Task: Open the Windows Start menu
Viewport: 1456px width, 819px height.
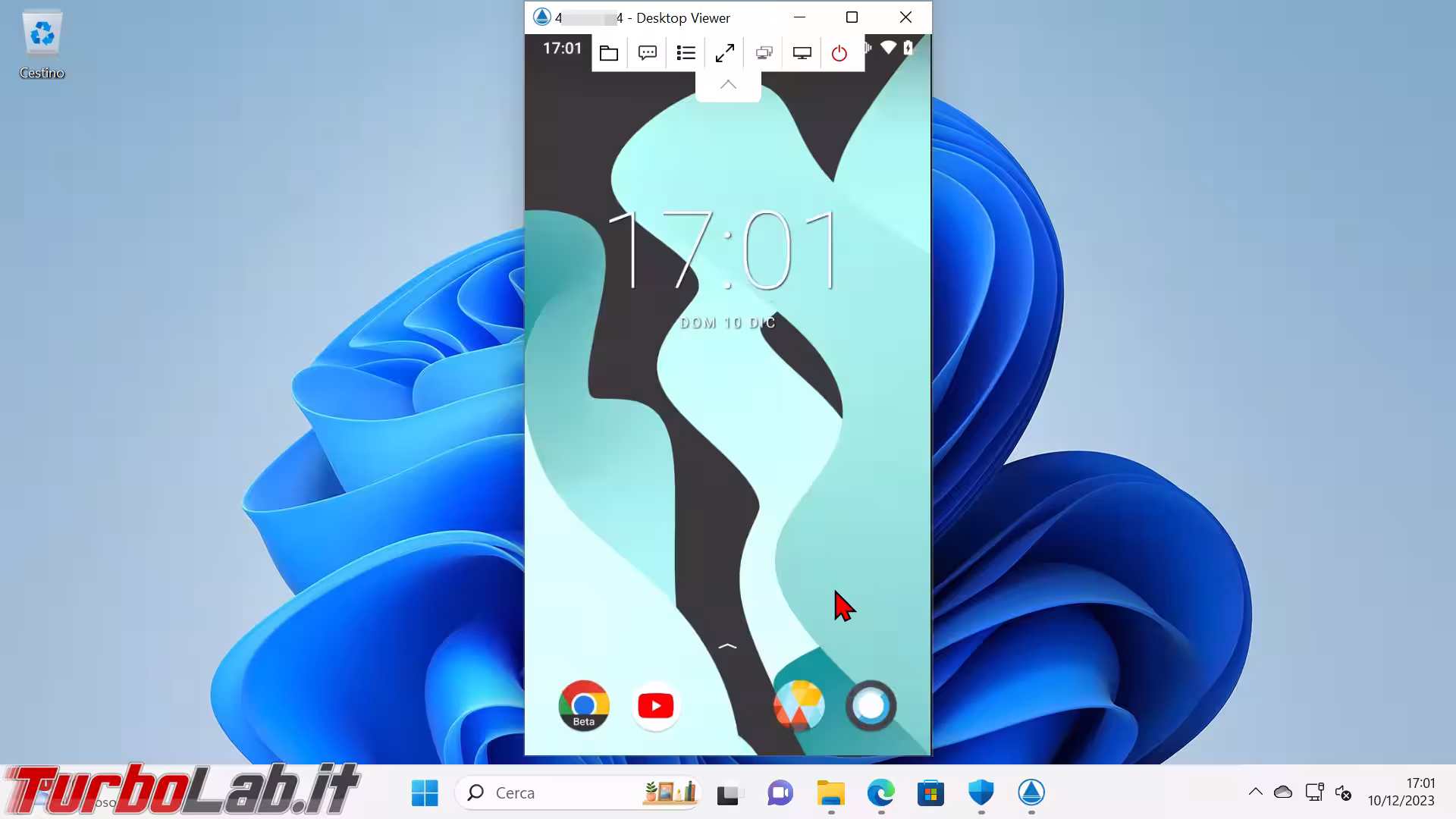Action: tap(425, 793)
